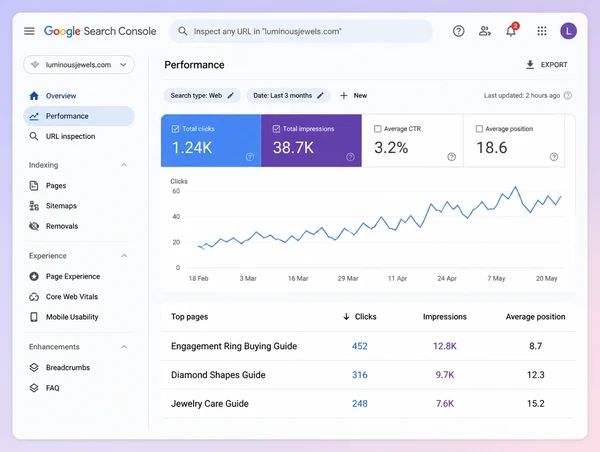This screenshot has width=600, height=452.
Task: Collapse the Experience section
Action: pos(124,256)
